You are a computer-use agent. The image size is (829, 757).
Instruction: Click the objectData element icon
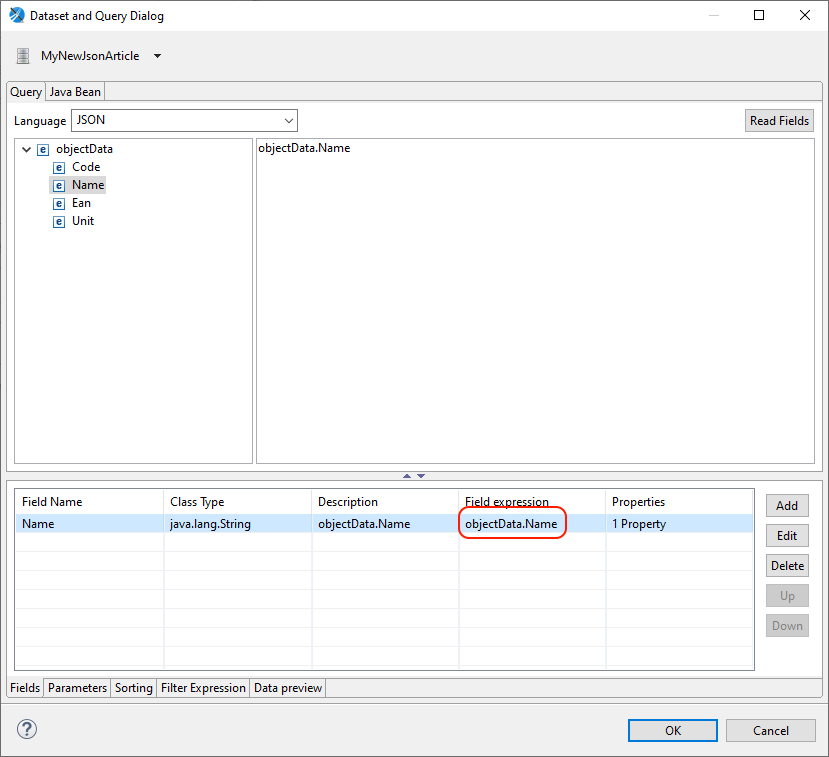43,149
